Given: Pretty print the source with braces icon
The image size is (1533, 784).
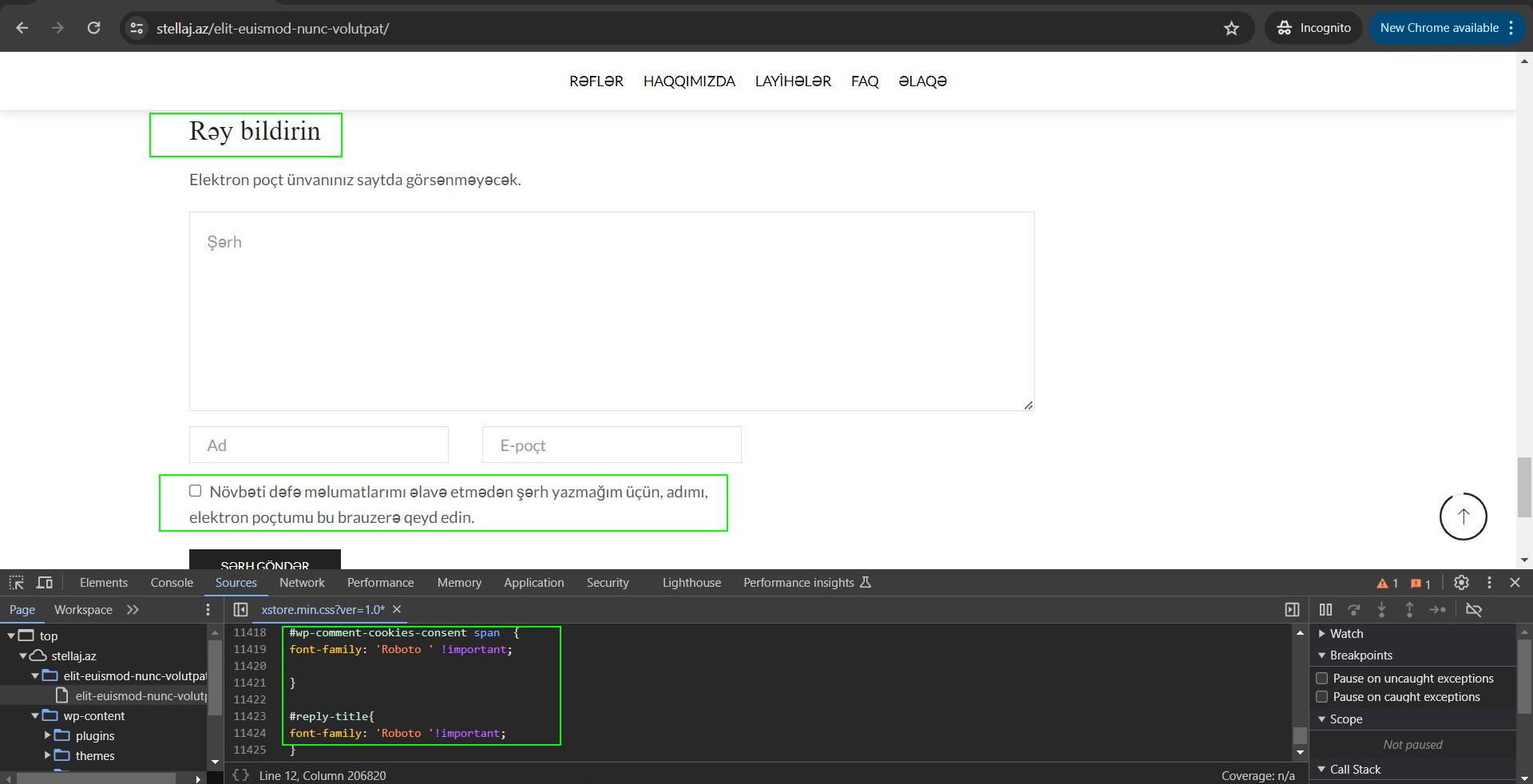Looking at the screenshot, I should pos(240,775).
